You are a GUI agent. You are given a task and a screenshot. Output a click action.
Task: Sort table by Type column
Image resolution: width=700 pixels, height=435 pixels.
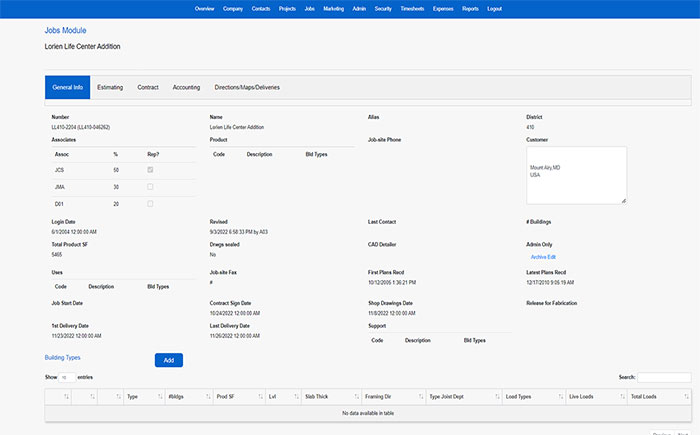point(144,397)
